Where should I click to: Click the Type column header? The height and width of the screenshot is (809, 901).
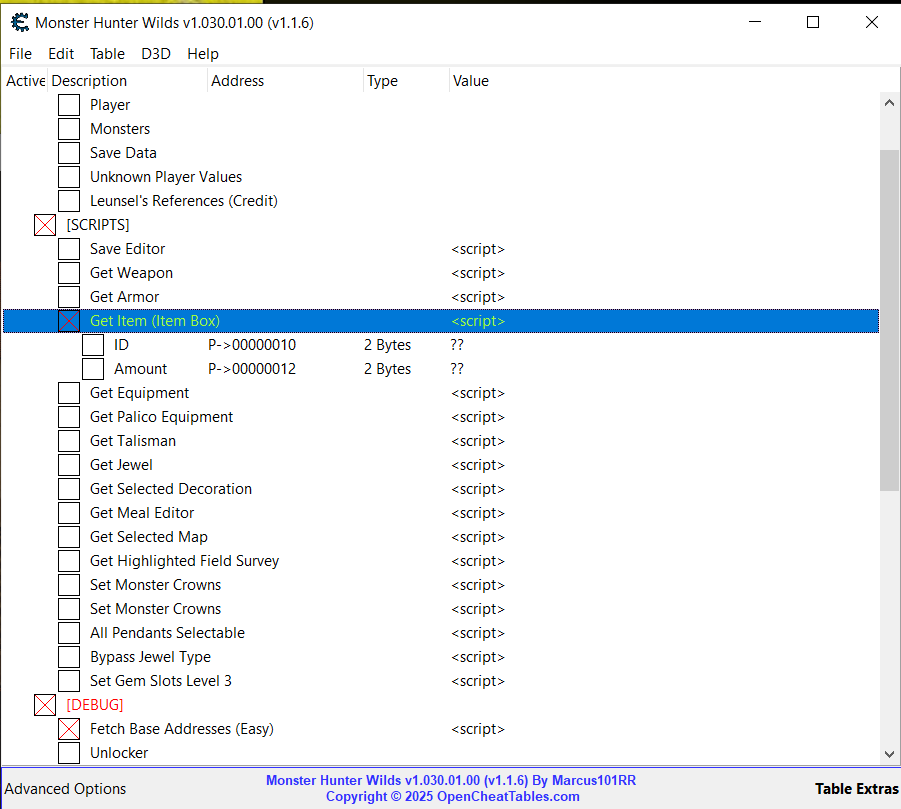[406, 81]
